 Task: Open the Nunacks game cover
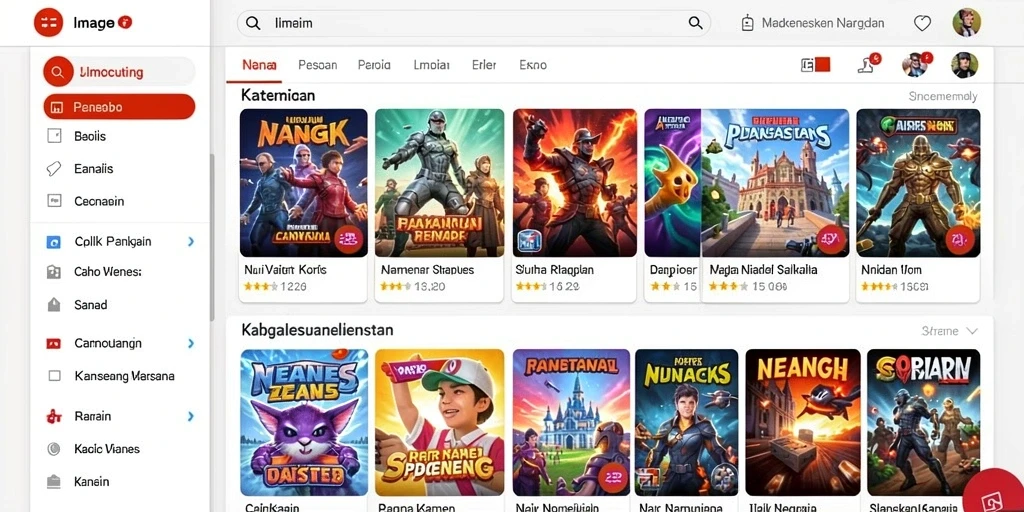point(686,423)
